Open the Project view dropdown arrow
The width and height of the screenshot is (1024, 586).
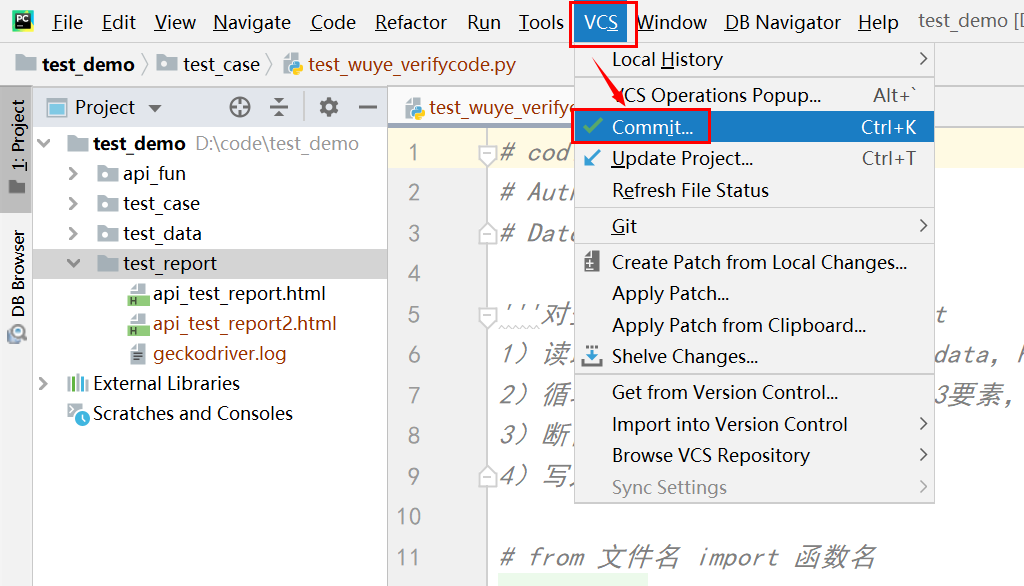click(155, 108)
